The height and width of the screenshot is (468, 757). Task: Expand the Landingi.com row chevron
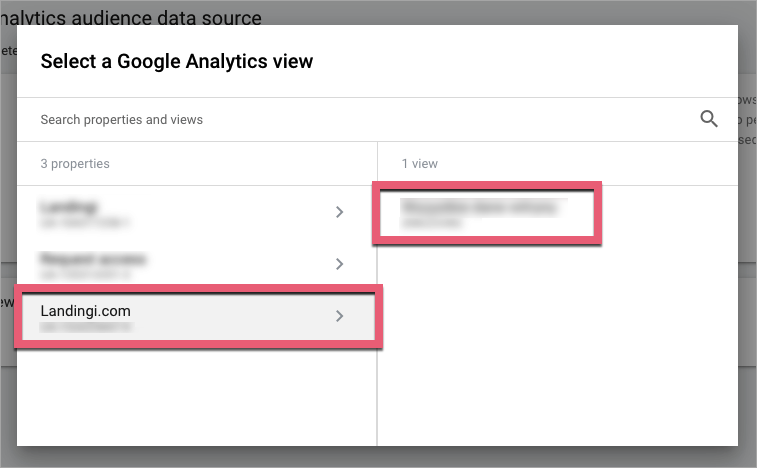340,316
